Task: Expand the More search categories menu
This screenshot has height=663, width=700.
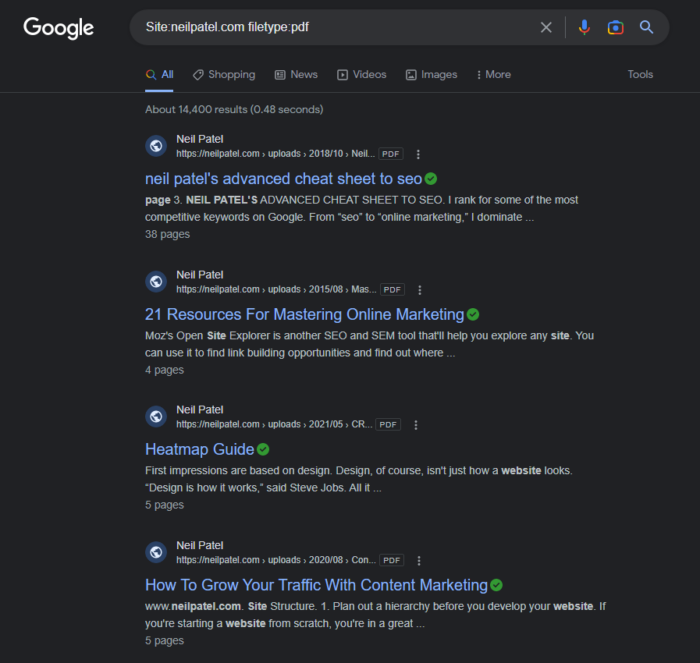Action: point(493,75)
